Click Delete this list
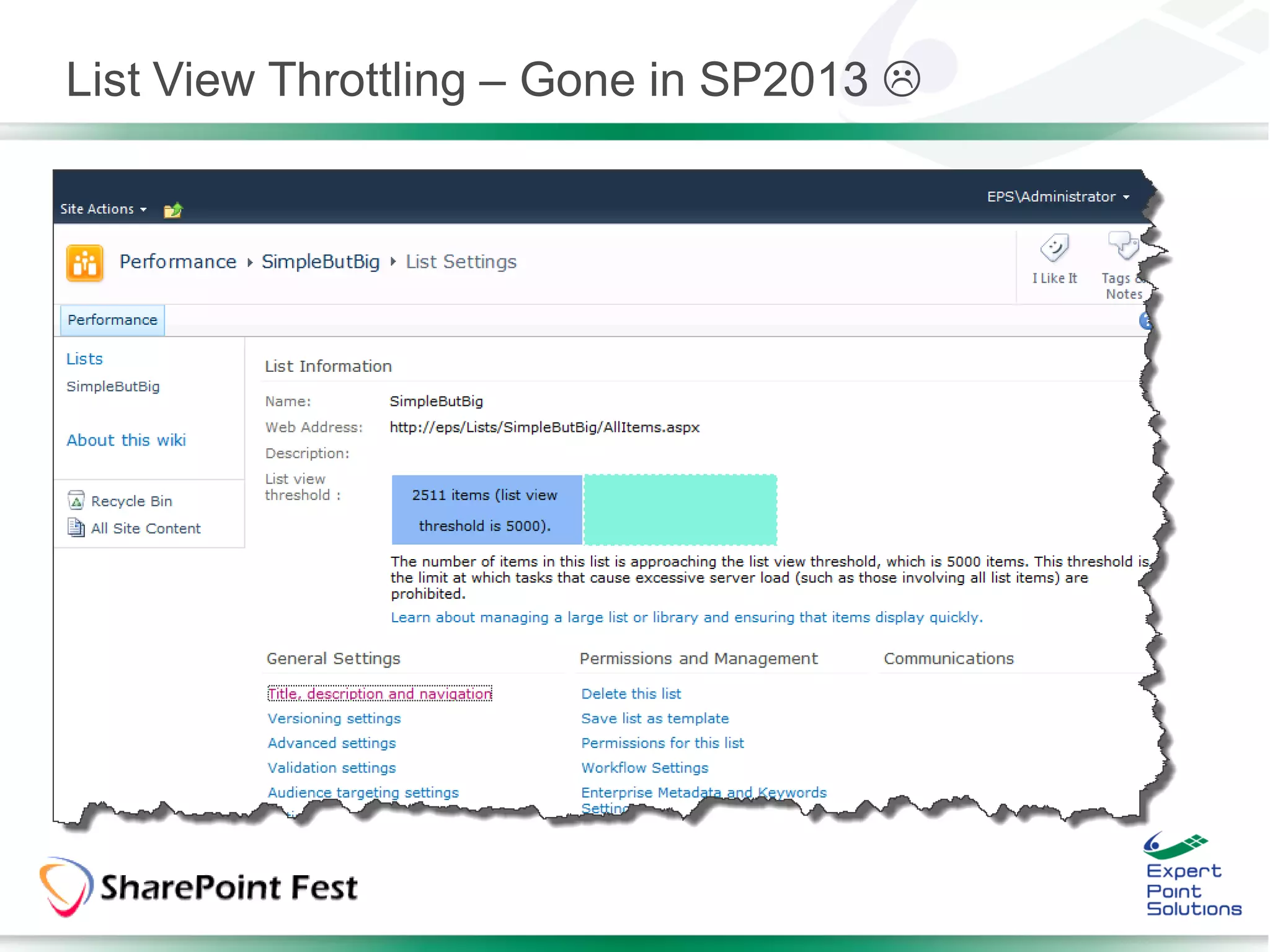Screen dimensions: 1270x952 coord(631,694)
